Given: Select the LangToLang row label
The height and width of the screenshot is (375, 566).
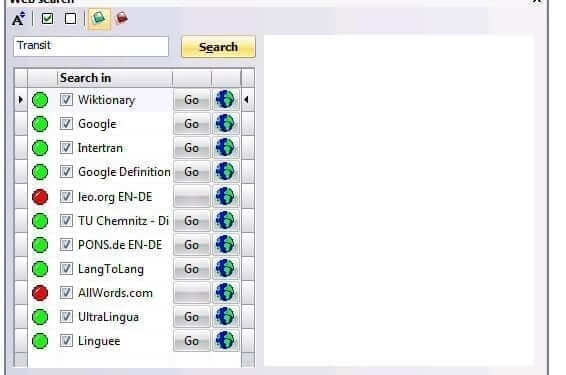Looking at the screenshot, I should (111, 269).
